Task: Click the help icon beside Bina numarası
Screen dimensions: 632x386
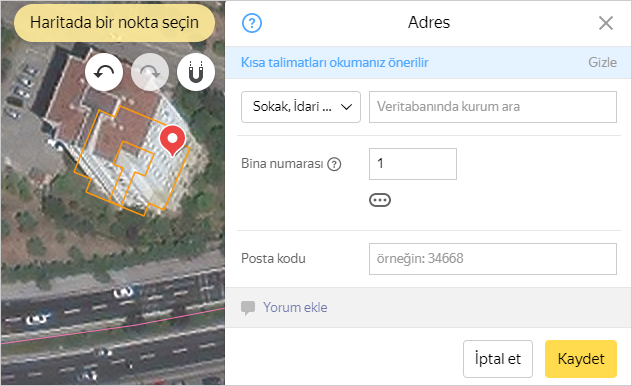Action: (334, 164)
